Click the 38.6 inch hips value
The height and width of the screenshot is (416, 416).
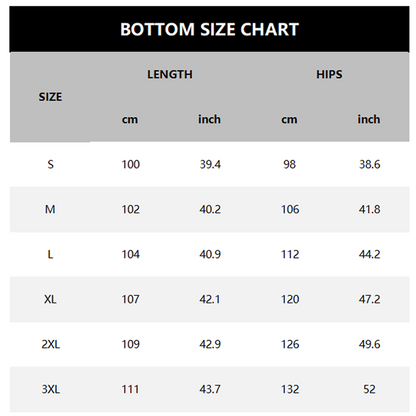click(x=369, y=164)
